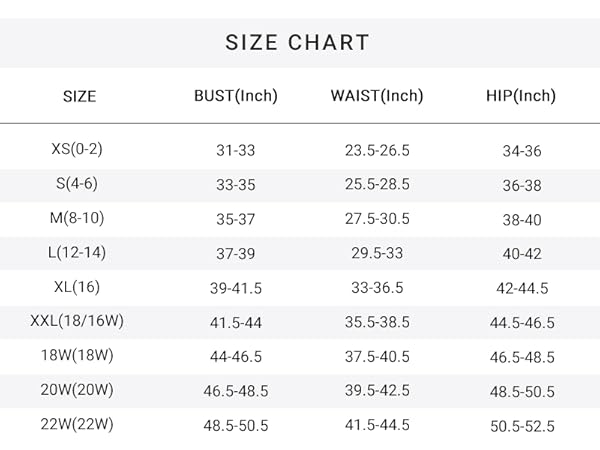The image size is (600, 450).
Task: Click the 42-44.5 hip value
Action: (x=522, y=288)
